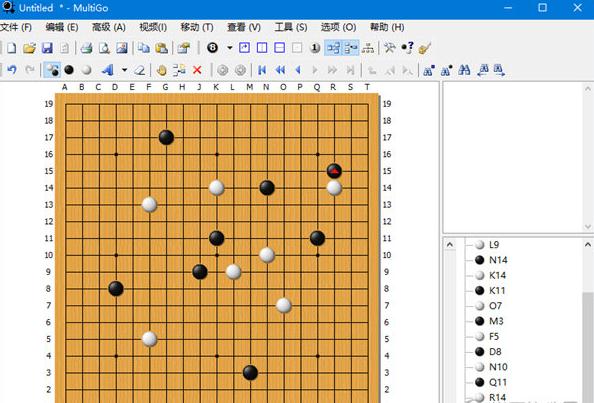Image resolution: width=594 pixels, height=403 pixels.
Task: Select move K11 in the move list
Action: coord(490,291)
